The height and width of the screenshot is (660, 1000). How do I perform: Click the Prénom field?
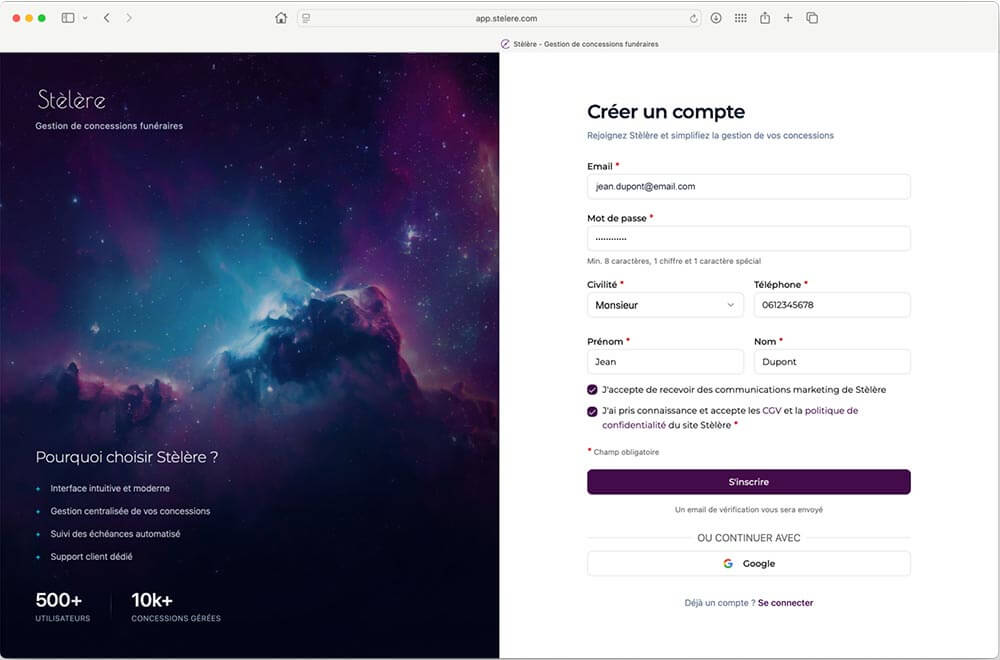click(665, 362)
